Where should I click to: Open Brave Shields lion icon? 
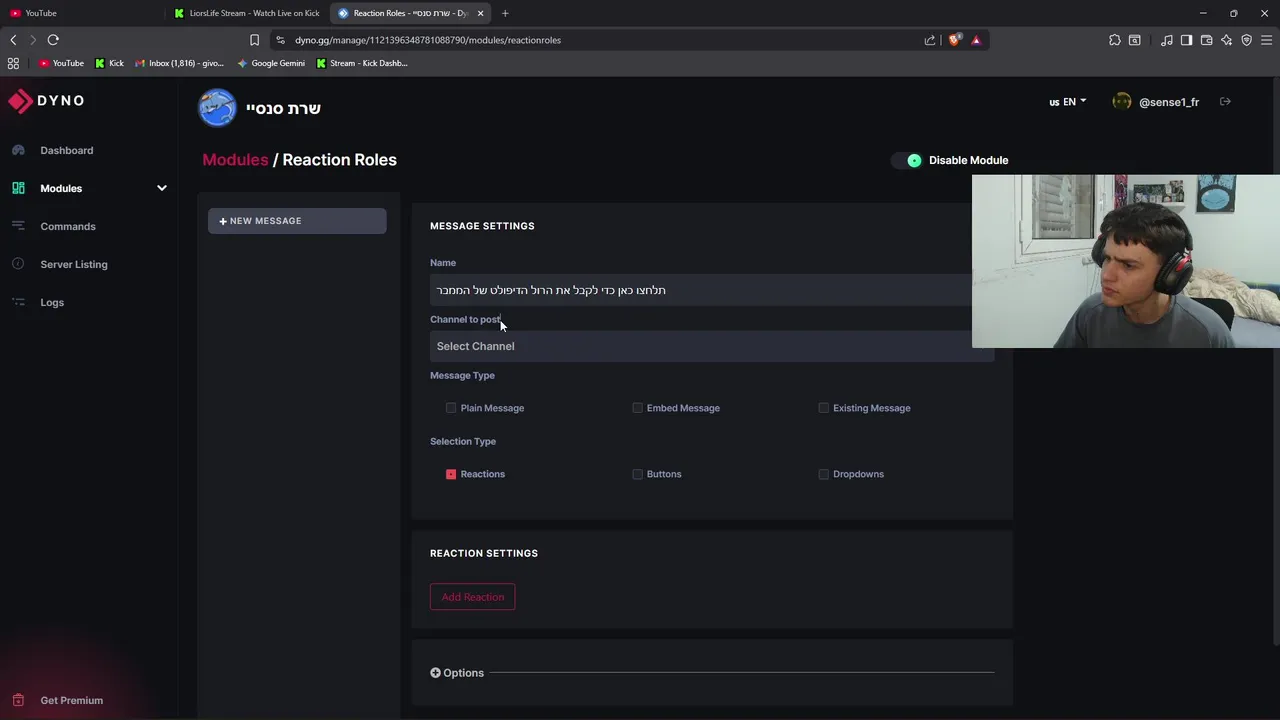point(955,40)
